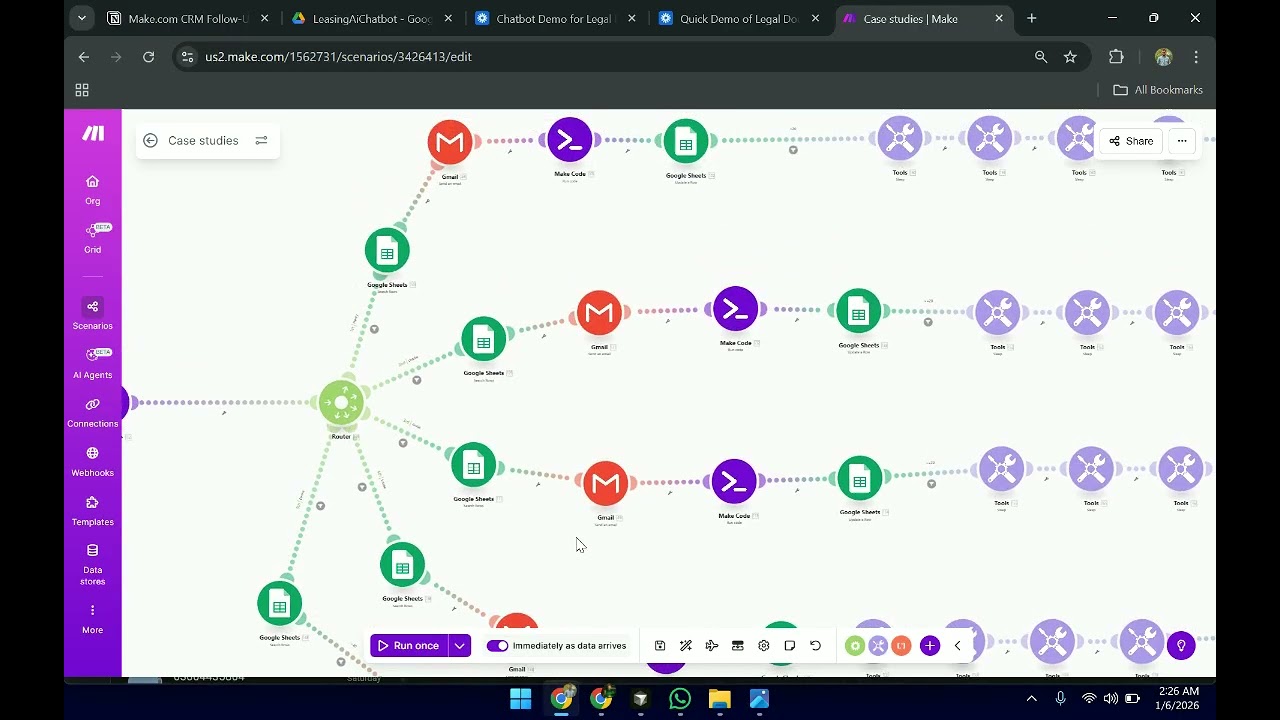
Task: Go back from Case studies scenario
Action: 150,141
